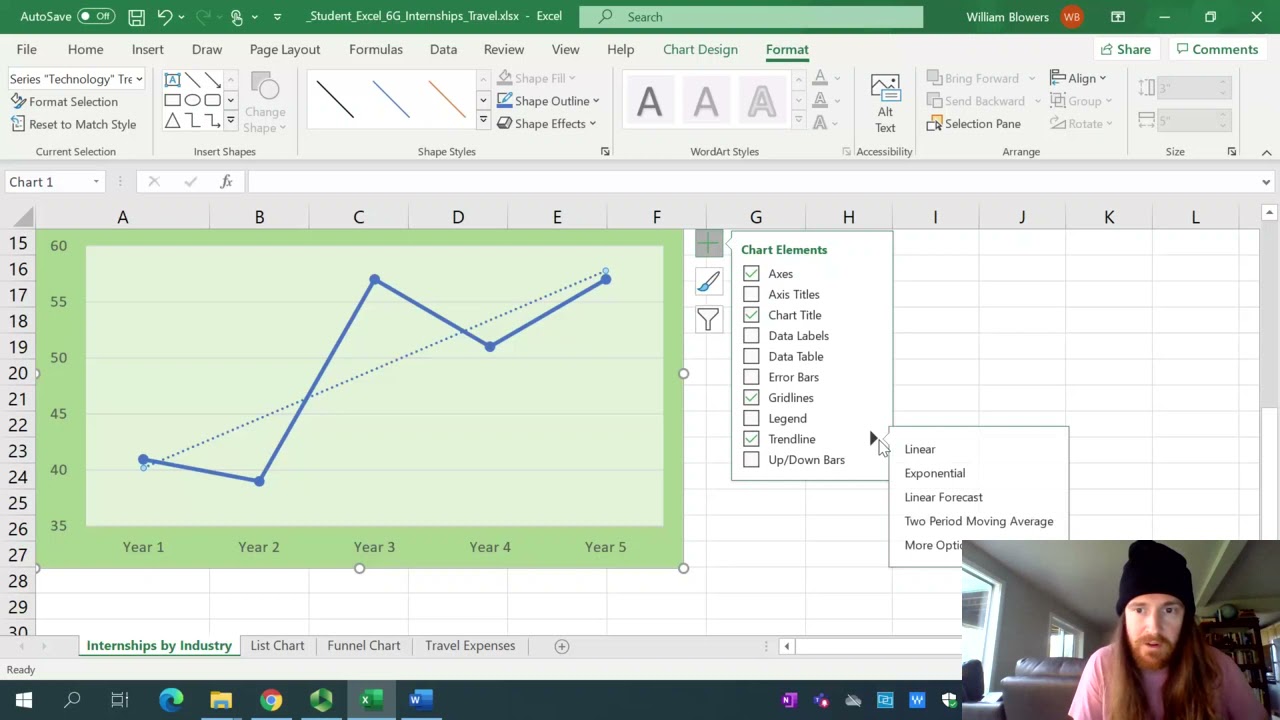Open the Chart Design tab
Screen dimensions: 1280x720
(x=700, y=49)
